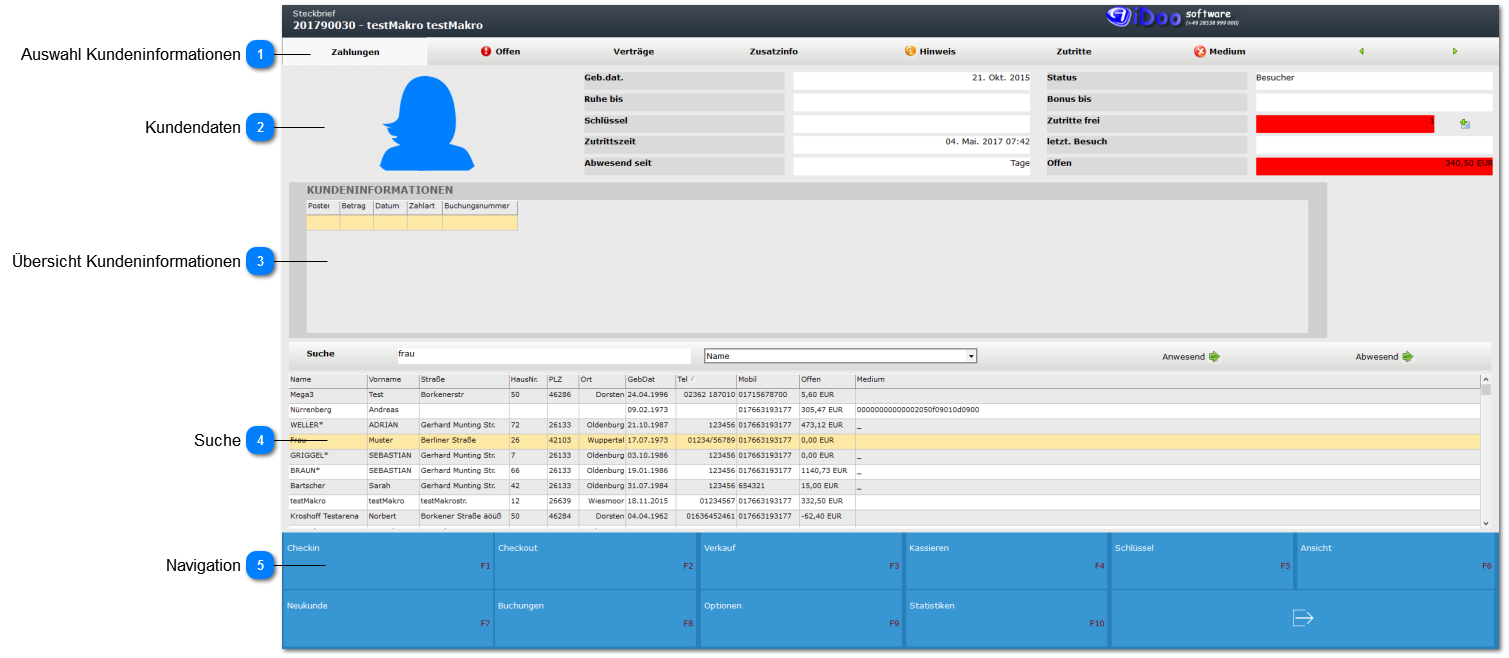This screenshot has width=1509, height=658.
Task: Open the Zutritte tab
Action: (x=1074, y=52)
